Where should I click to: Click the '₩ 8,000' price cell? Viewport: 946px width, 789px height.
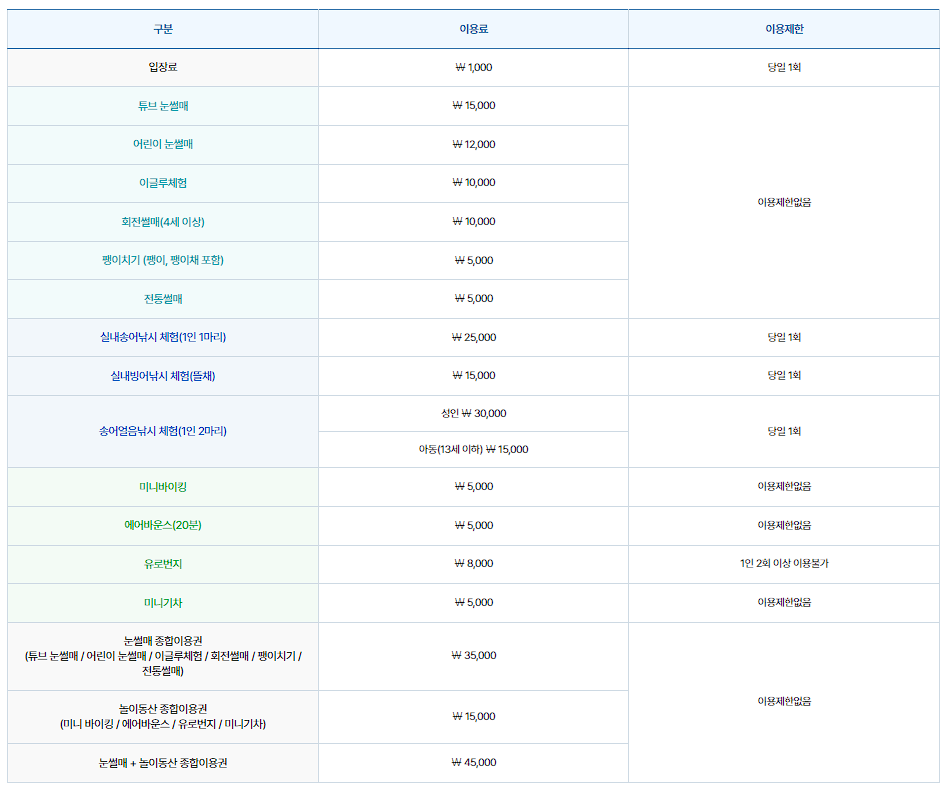coord(474,563)
